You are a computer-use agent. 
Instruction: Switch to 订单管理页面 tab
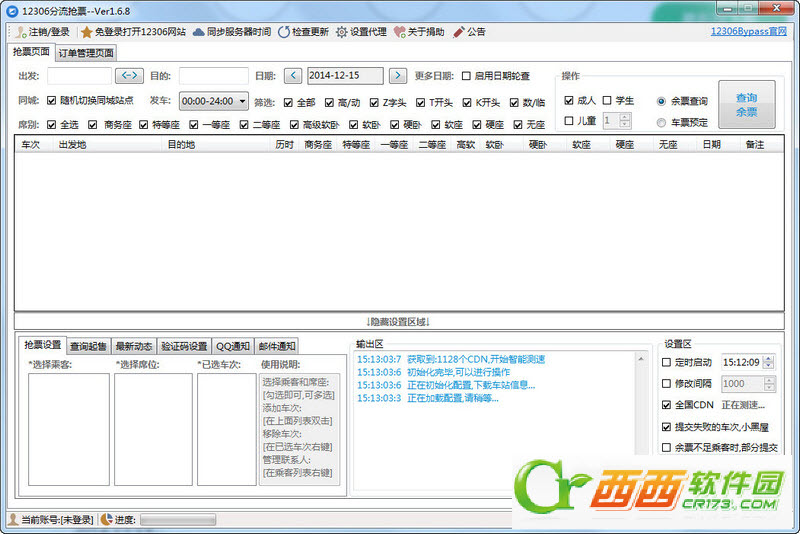point(86,53)
